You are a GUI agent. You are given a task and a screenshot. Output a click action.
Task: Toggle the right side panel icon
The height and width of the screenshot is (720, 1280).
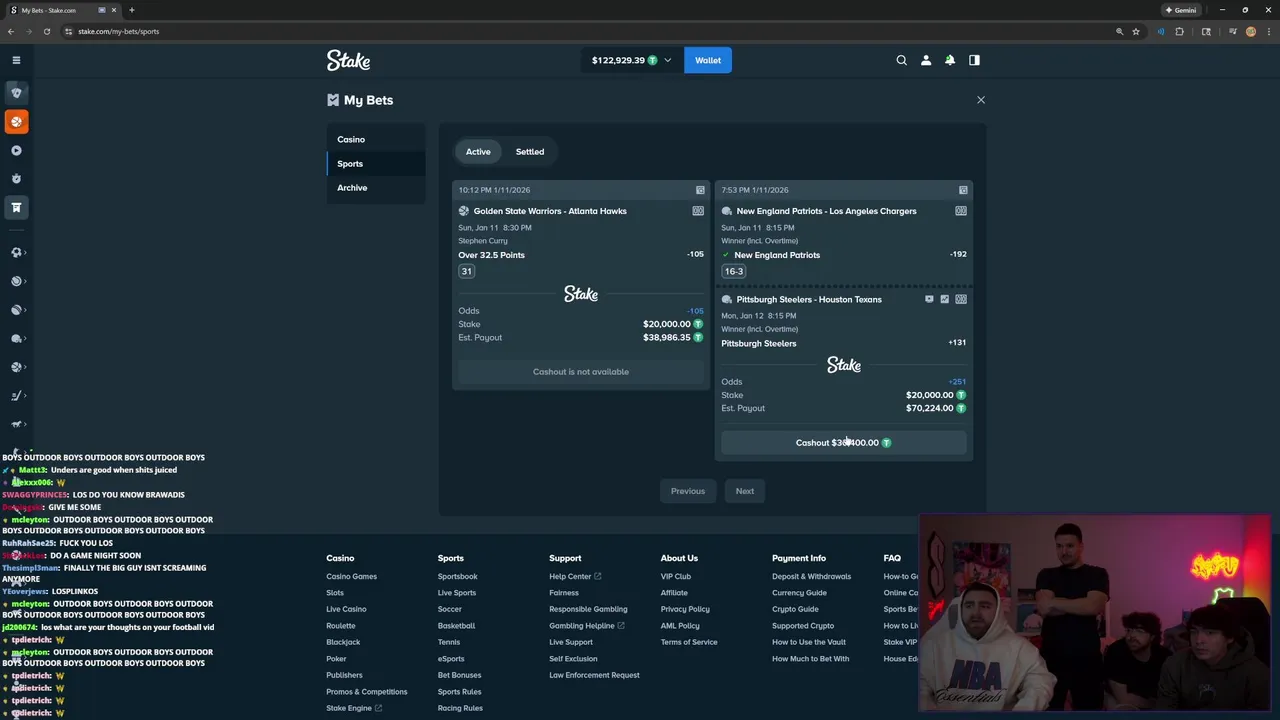[974, 60]
